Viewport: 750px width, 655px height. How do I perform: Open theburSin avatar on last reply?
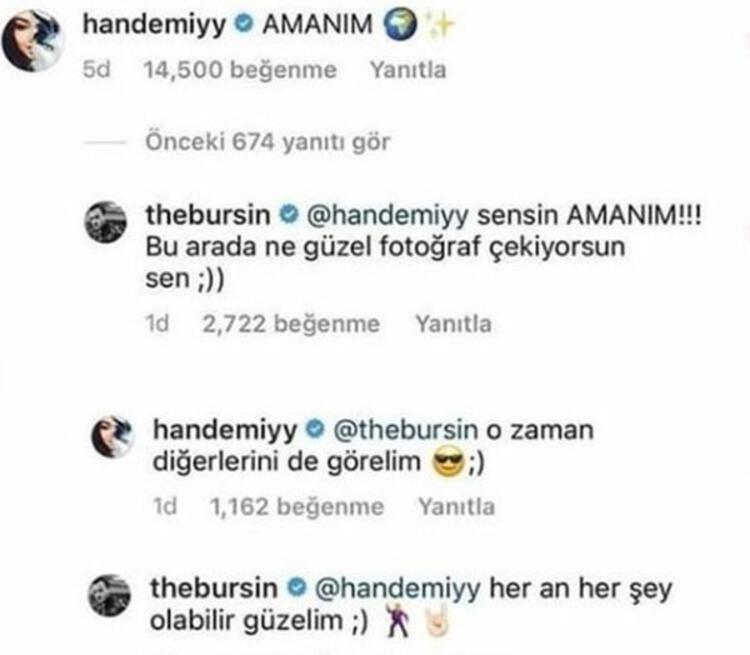pyautogui.click(x=110, y=595)
